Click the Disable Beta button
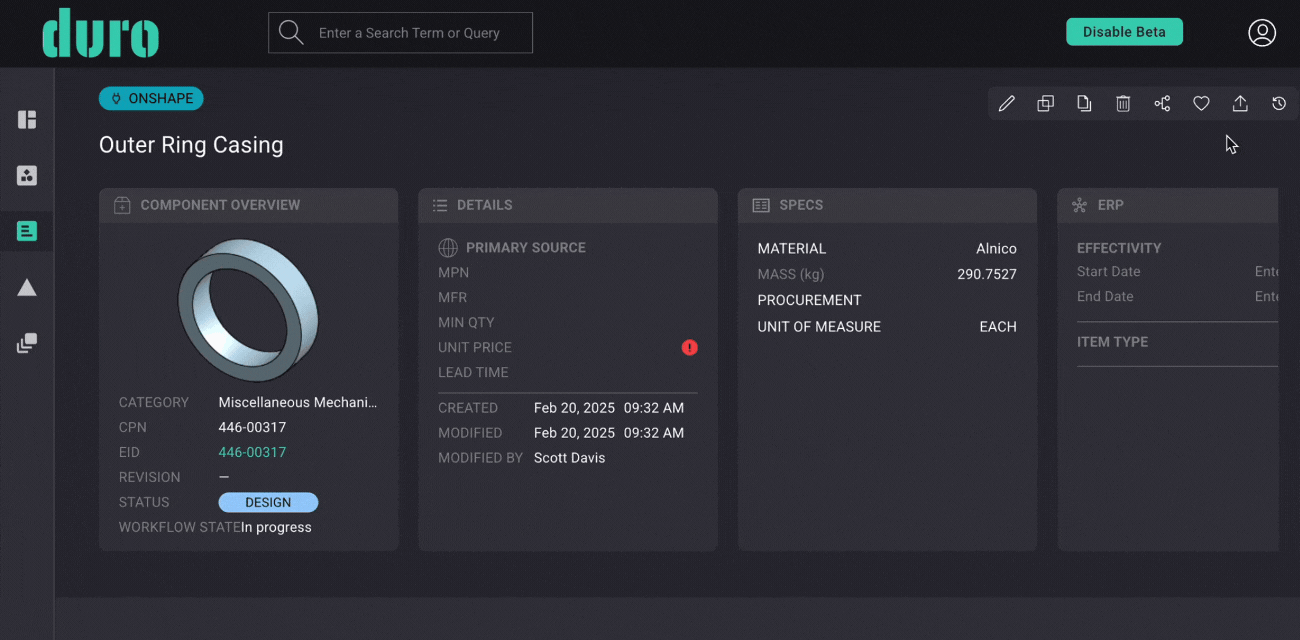Screen dimensions: 1300x640 (1124, 32)
